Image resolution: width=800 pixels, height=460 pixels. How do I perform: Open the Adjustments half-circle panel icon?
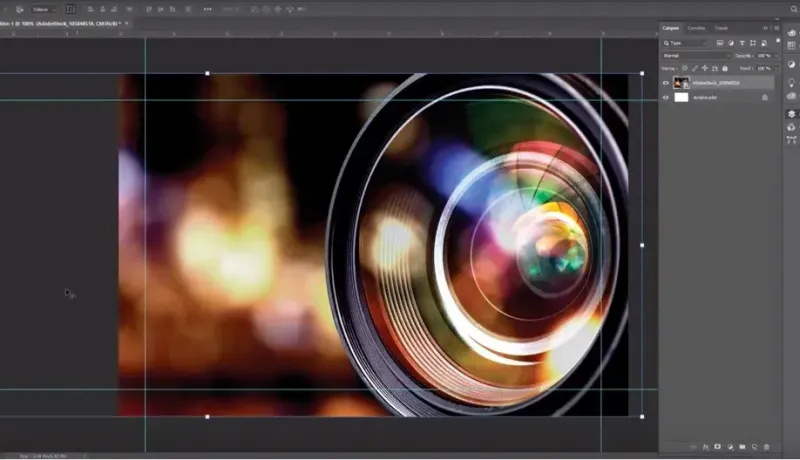point(791,64)
